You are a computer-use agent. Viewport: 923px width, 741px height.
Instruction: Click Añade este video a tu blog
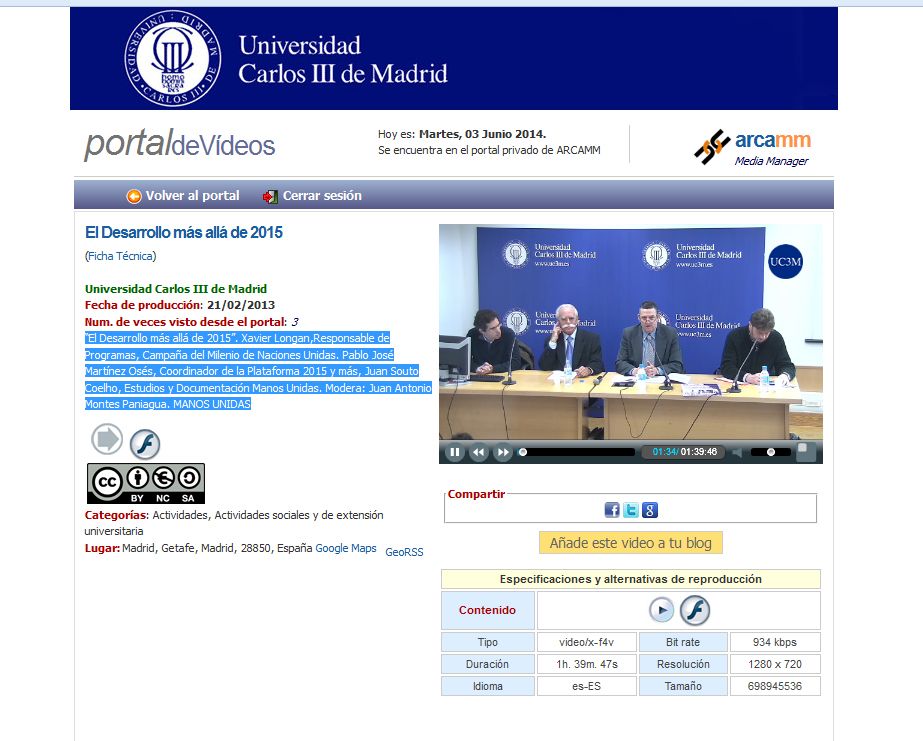630,543
